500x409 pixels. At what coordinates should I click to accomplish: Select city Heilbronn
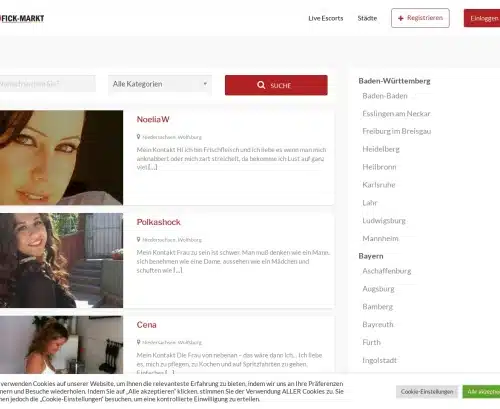click(379, 167)
